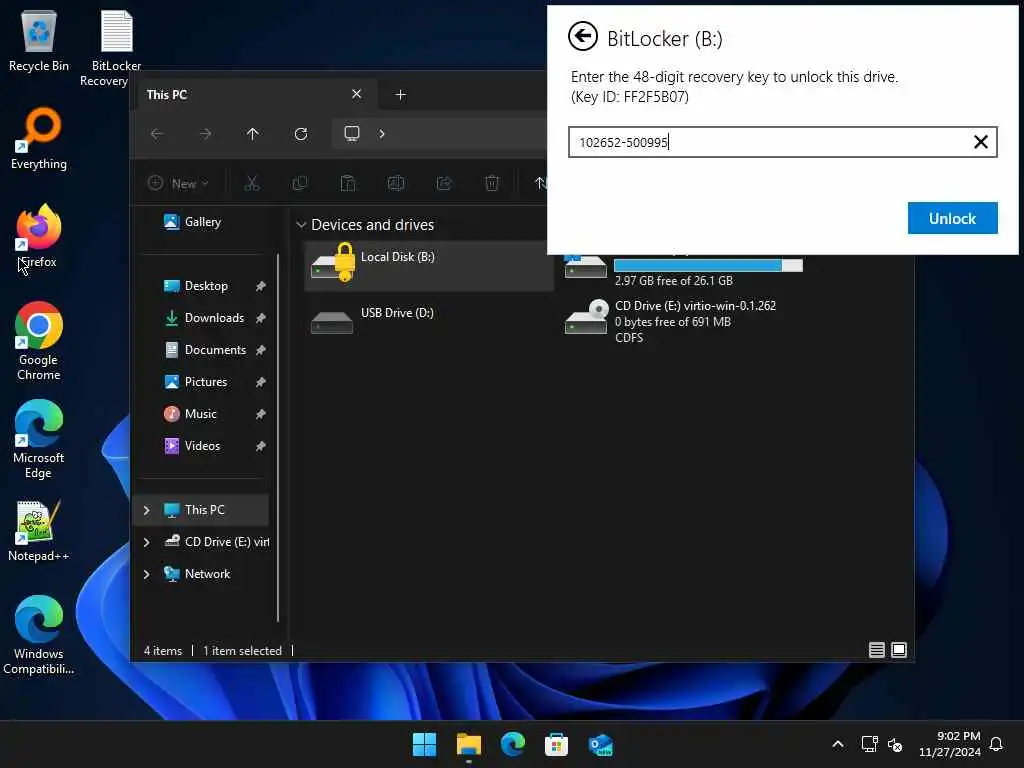Open Gallery in navigation pane

[202, 222]
